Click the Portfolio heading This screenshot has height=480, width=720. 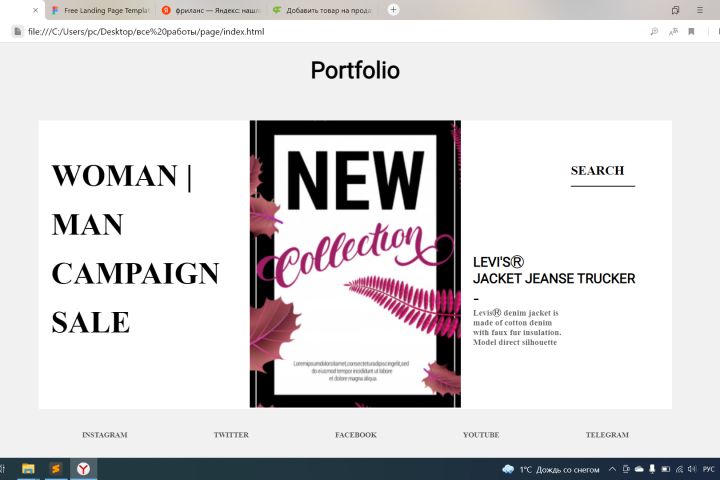coord(355,70)
